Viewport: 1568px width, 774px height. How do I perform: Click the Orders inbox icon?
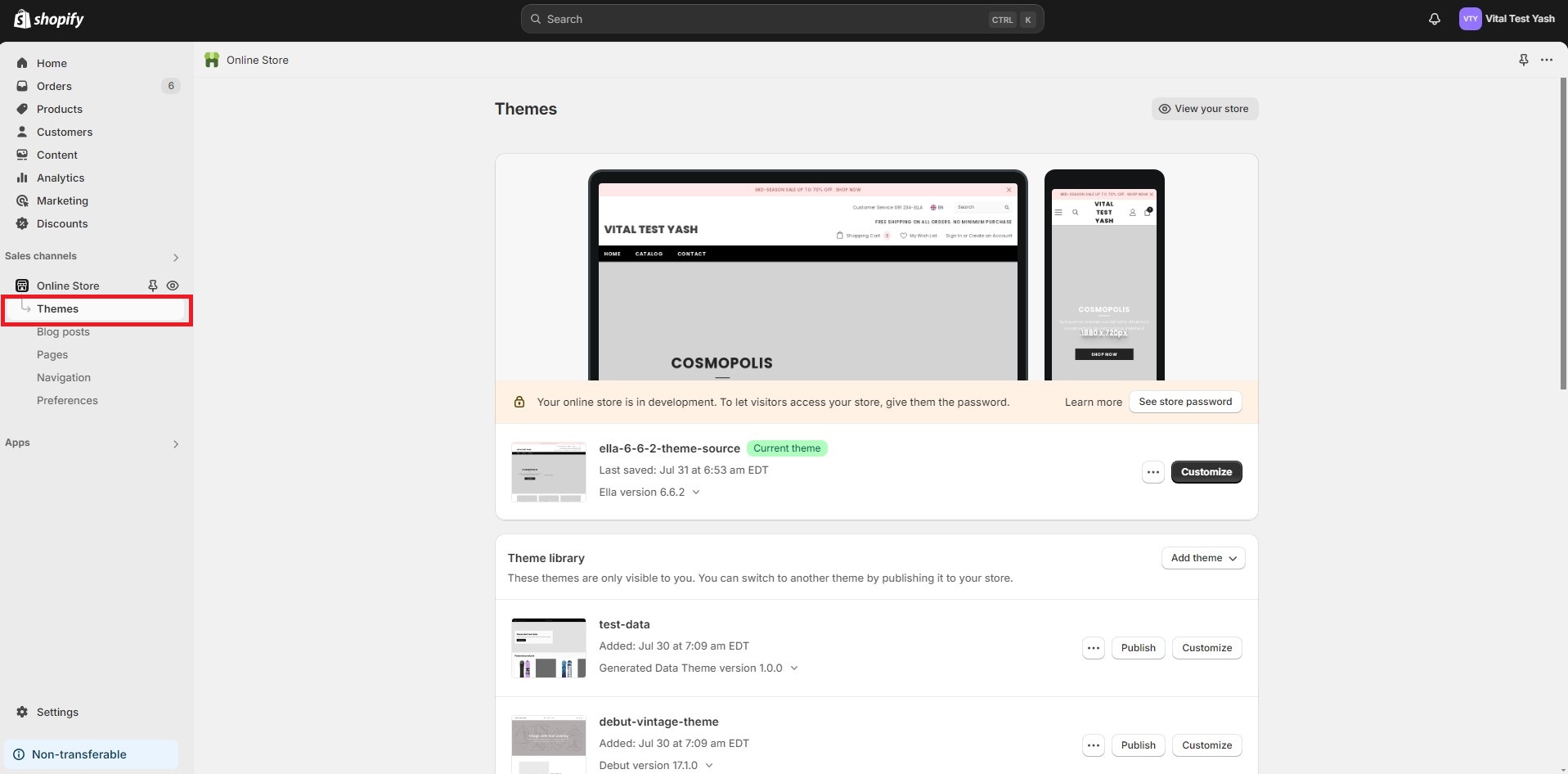(x=22, y=86)
